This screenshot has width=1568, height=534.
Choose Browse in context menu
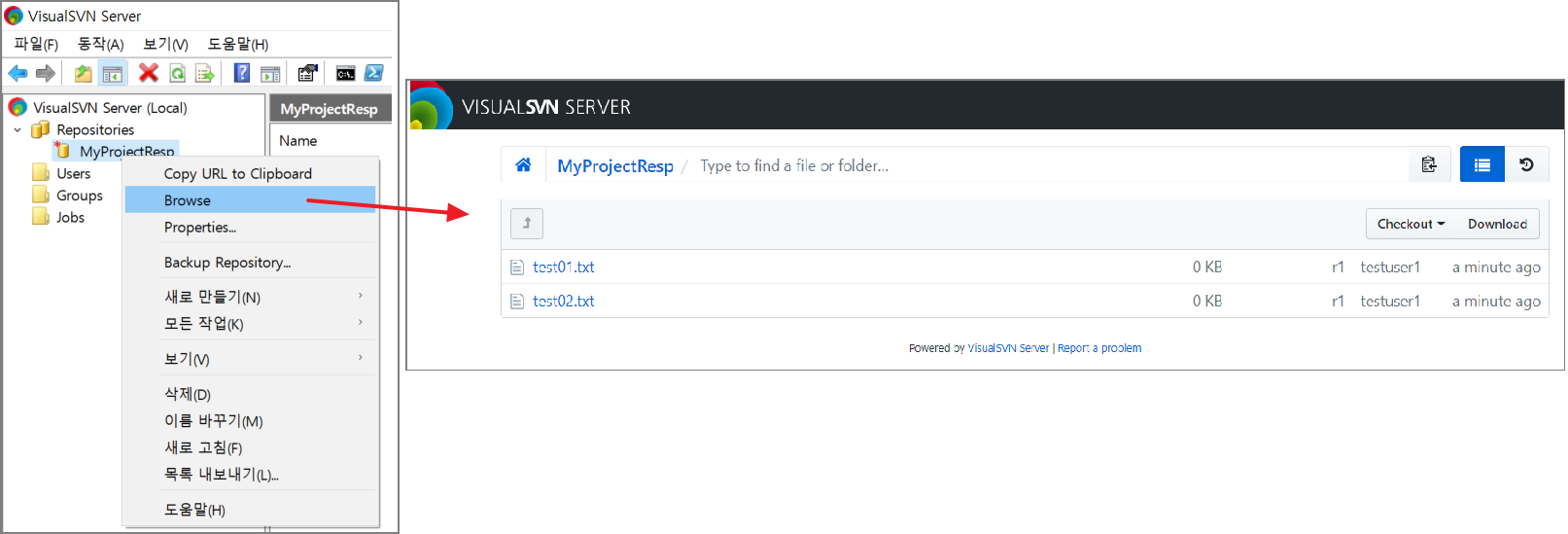coord(251,199)
